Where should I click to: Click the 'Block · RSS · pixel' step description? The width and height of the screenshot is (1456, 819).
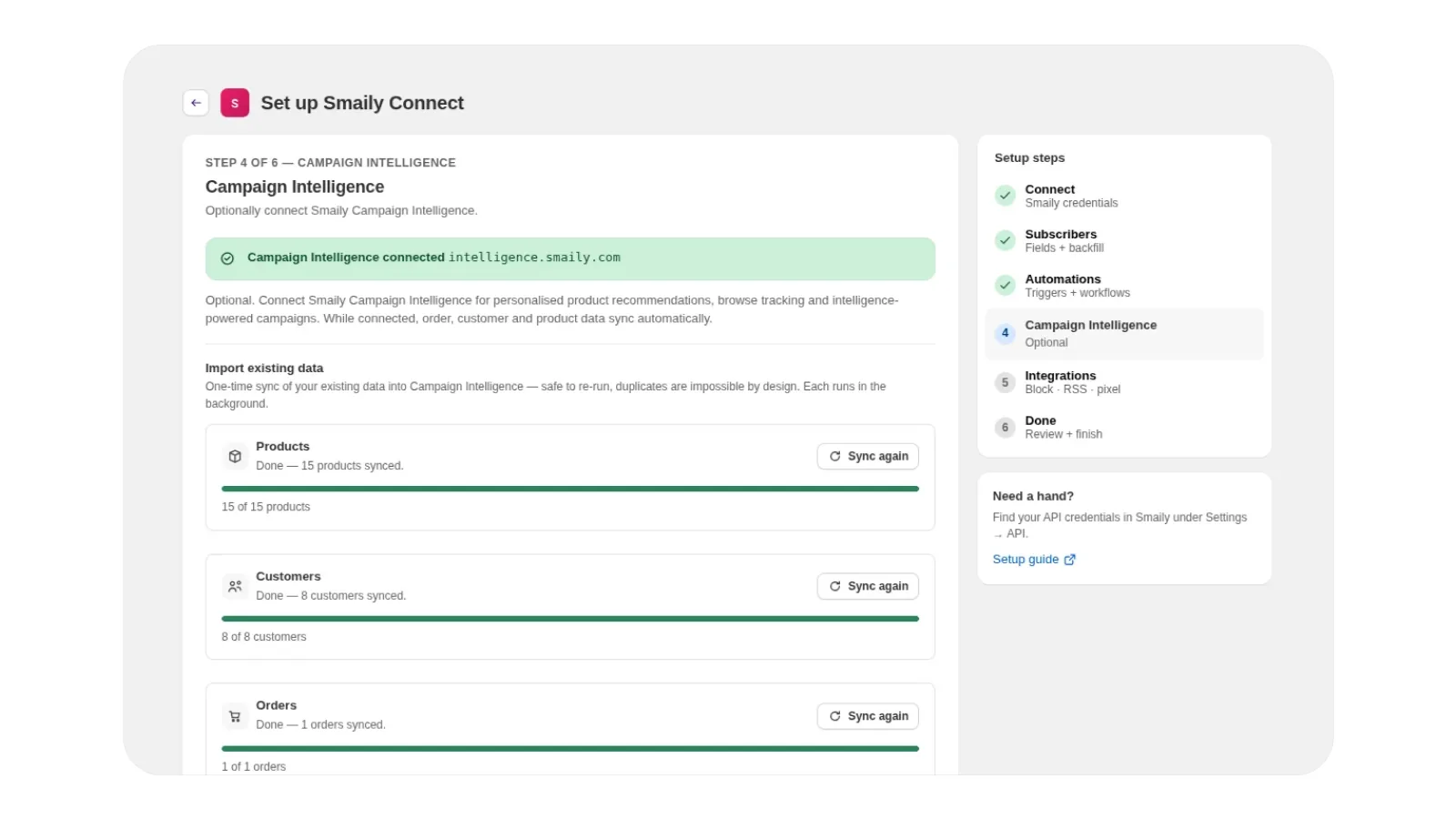[1073, 389]
